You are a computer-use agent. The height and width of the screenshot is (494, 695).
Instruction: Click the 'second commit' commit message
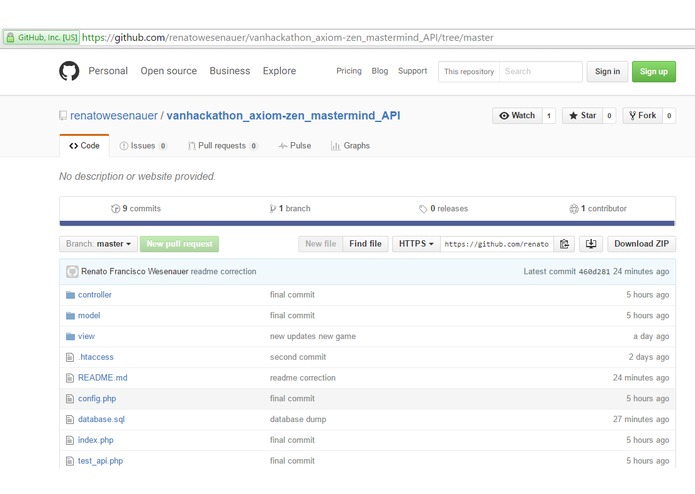[298, 357]
